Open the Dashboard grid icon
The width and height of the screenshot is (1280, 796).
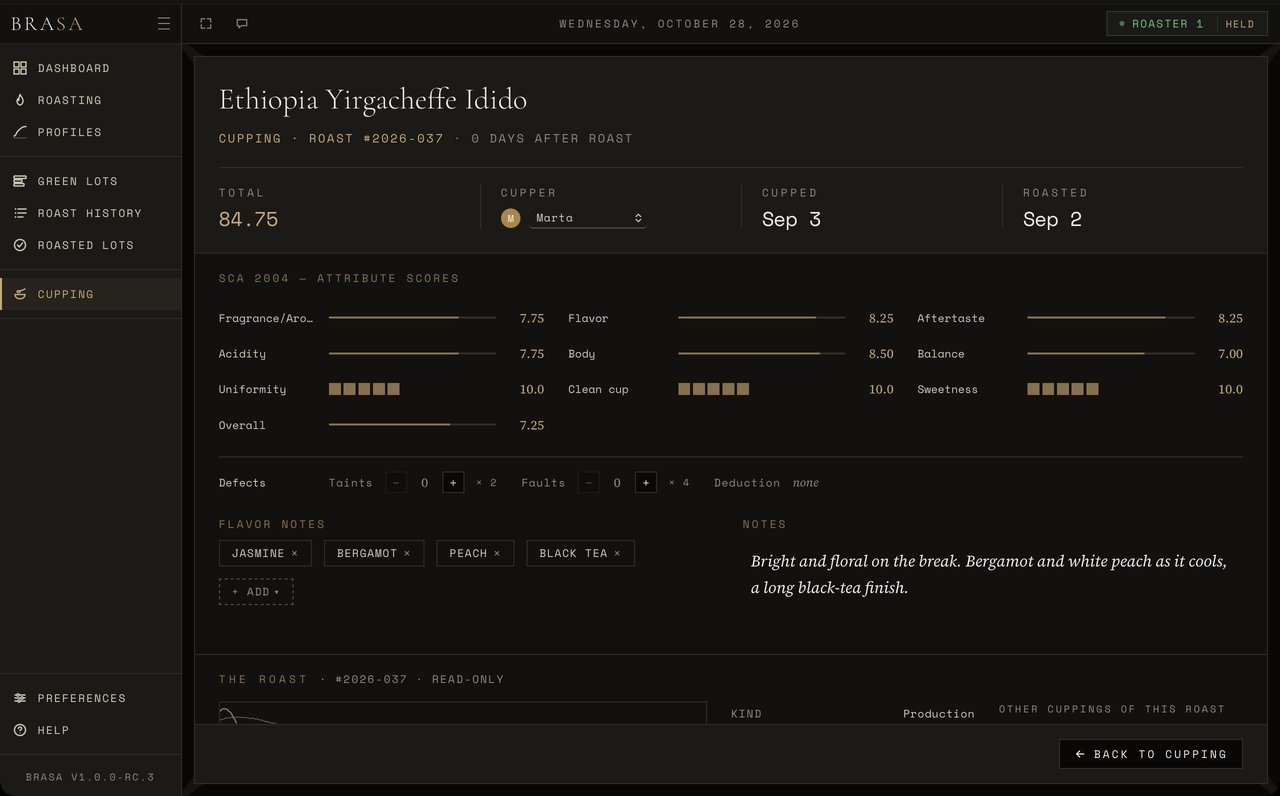20,68
